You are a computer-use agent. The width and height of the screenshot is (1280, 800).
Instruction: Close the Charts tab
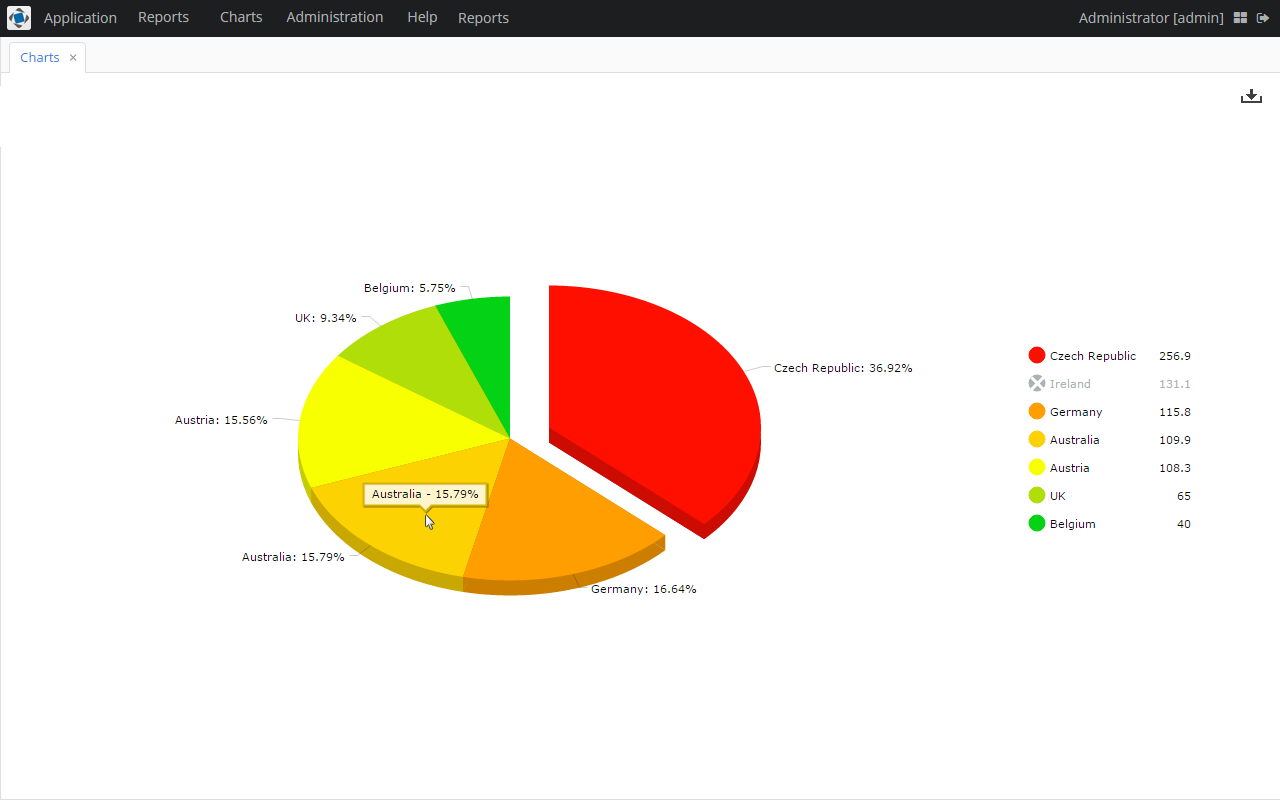pos(73,58)
